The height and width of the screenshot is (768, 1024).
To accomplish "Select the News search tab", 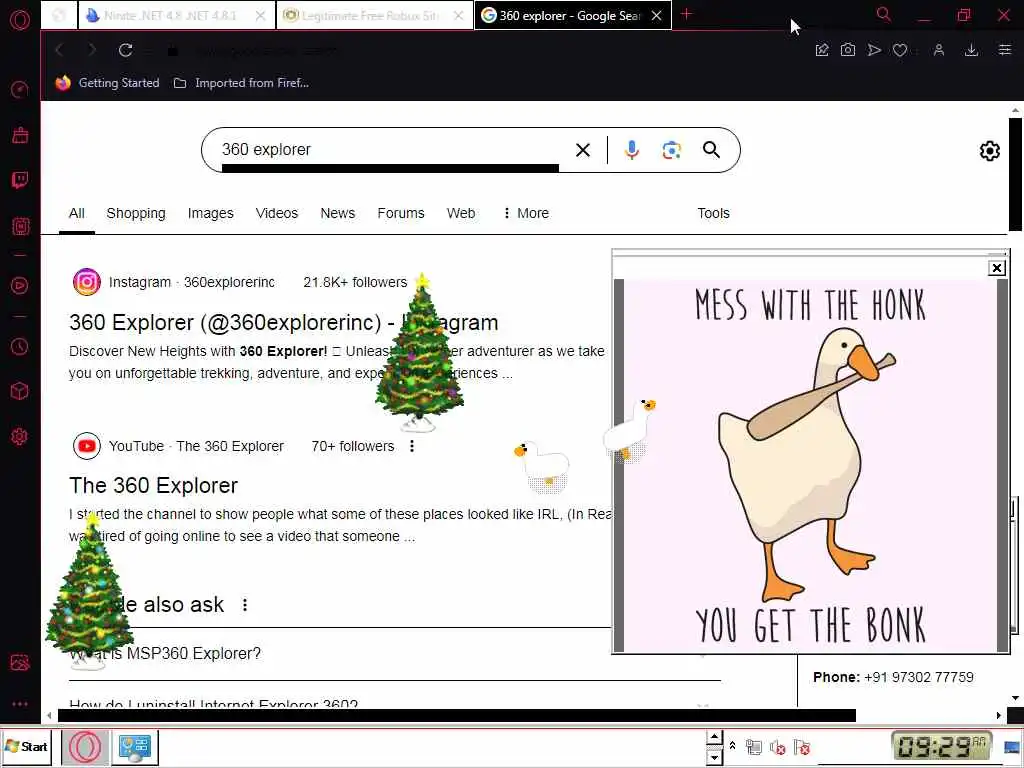I will [x=338, y=214].
